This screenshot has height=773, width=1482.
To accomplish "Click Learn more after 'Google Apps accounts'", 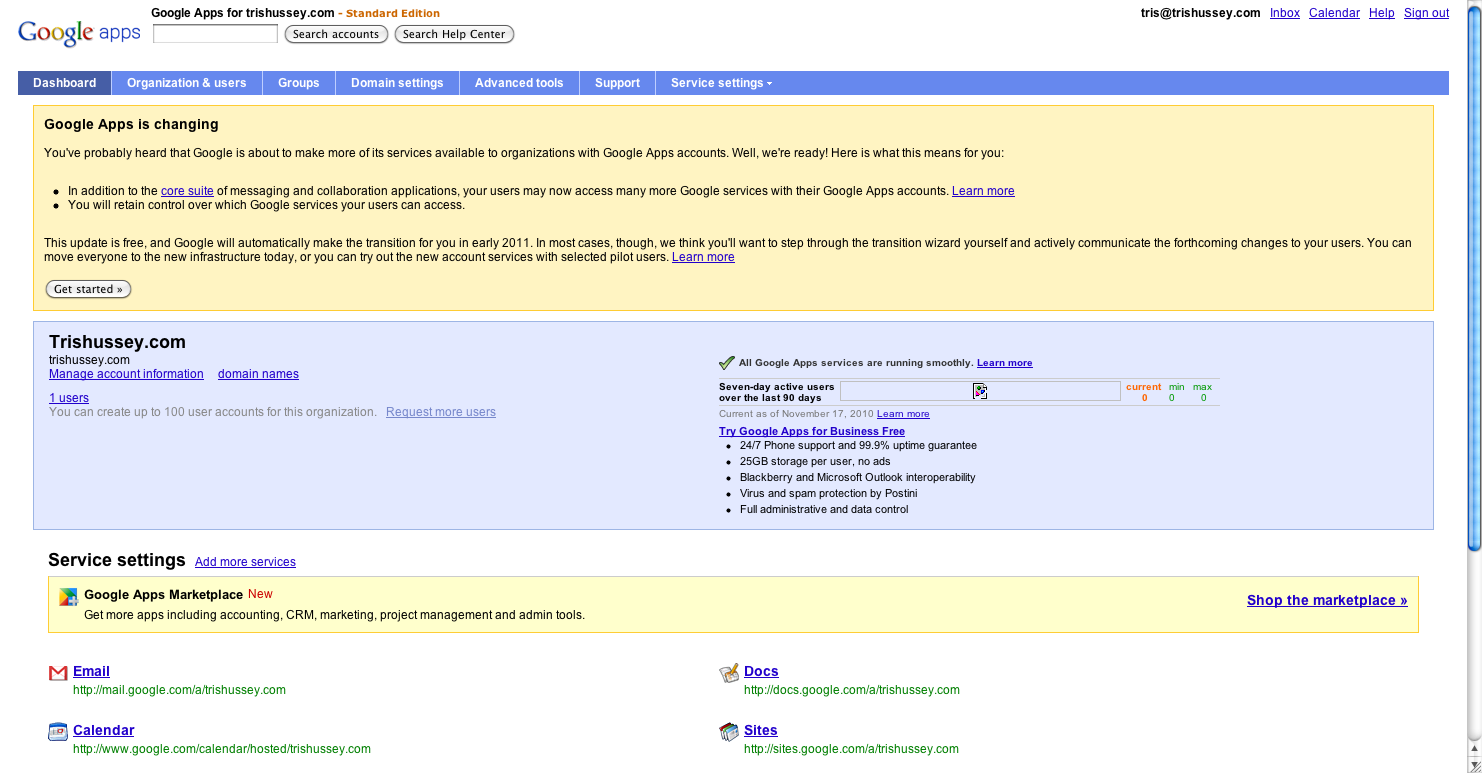I will [x=983, y=191].
